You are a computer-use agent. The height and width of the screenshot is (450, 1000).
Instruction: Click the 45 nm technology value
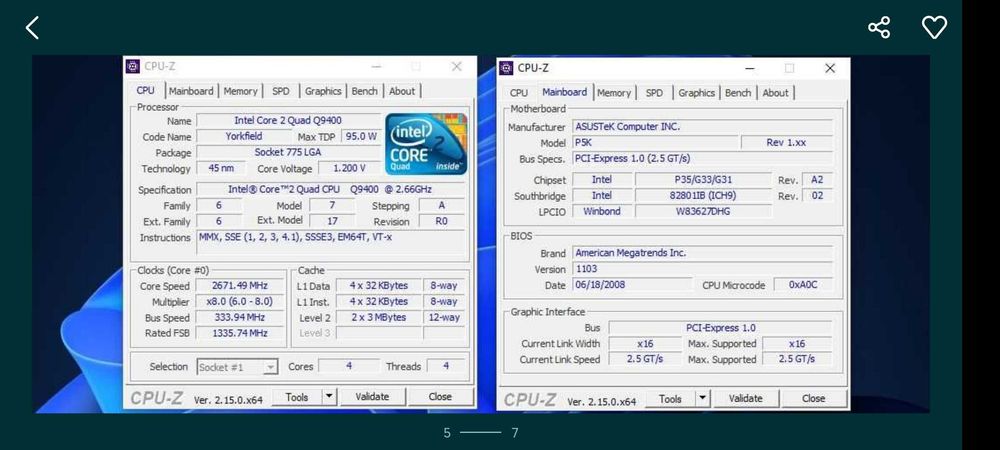[x=221, y=168]
